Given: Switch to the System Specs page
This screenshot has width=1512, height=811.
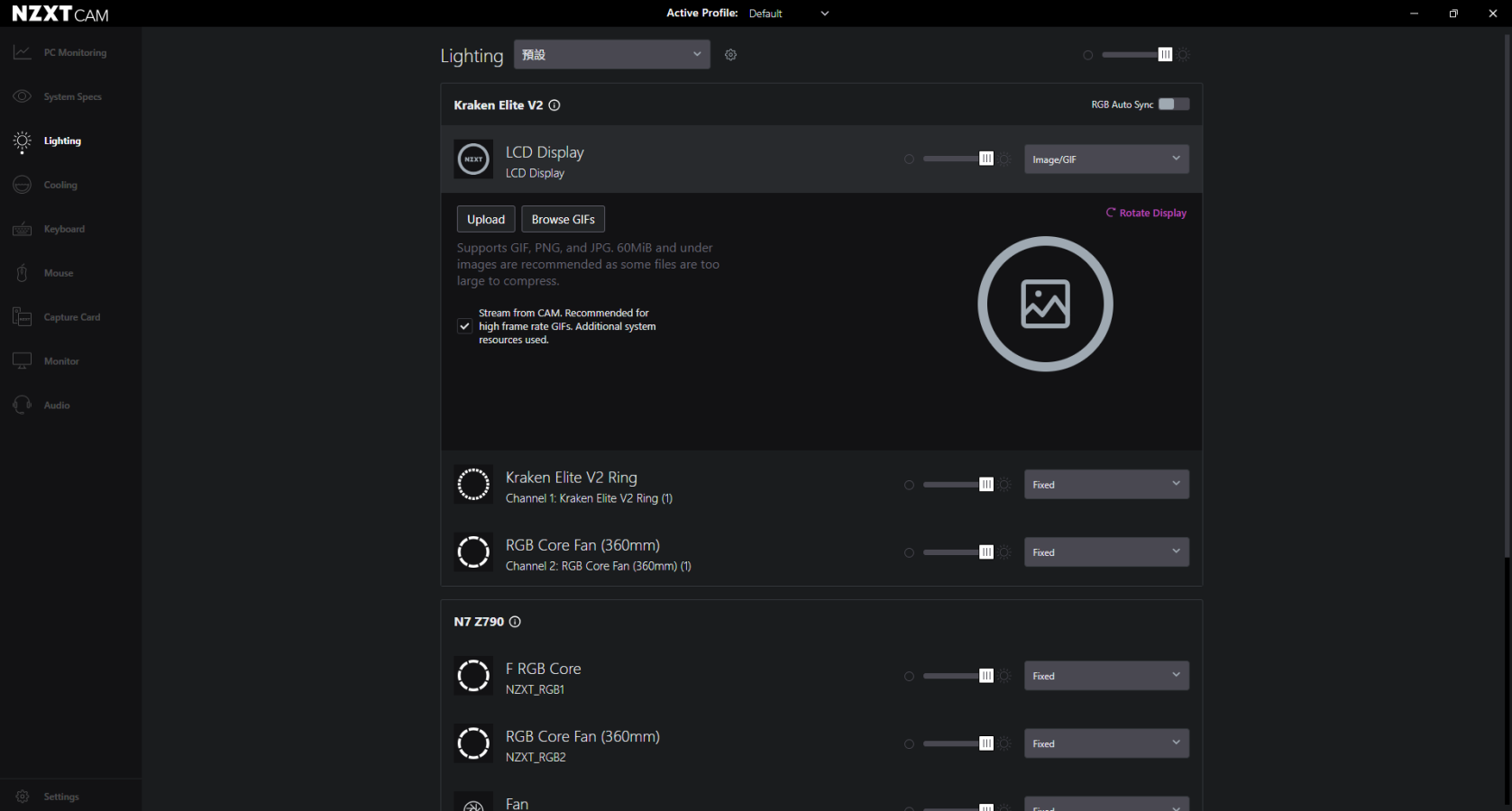Looking at the screenshot, I should pyautogui.click(x=72, y=97).
